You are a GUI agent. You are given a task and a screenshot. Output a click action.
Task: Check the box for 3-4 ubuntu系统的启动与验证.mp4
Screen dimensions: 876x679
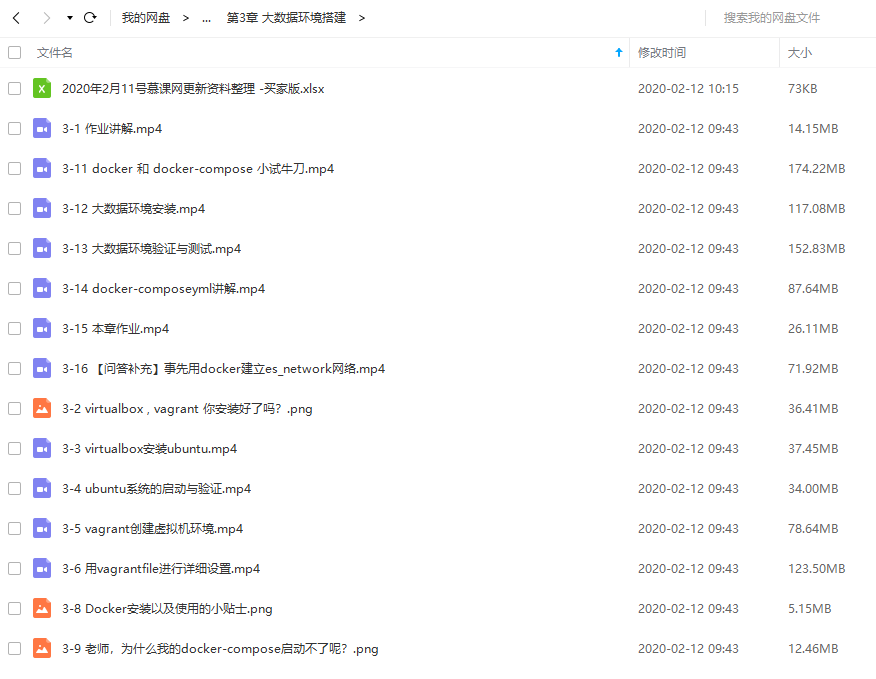[x=15, y=488]
